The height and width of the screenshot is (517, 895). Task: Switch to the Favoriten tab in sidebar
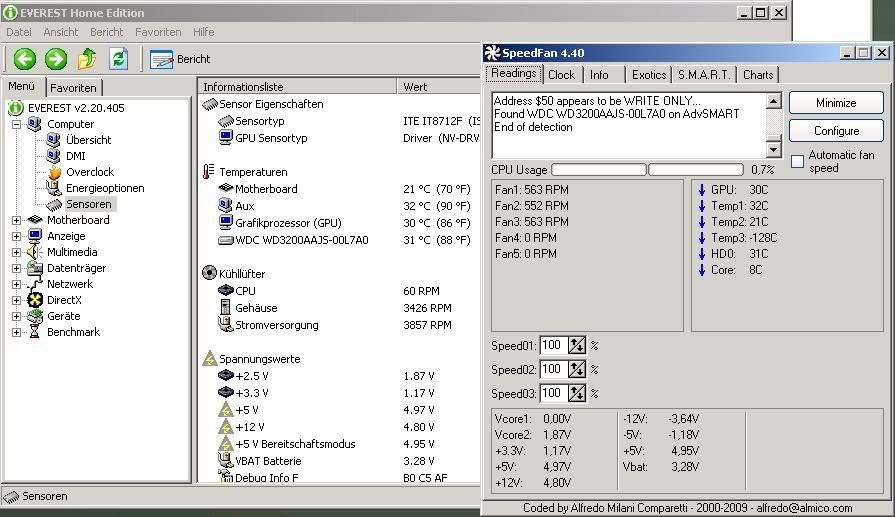[x=73, y=88]
